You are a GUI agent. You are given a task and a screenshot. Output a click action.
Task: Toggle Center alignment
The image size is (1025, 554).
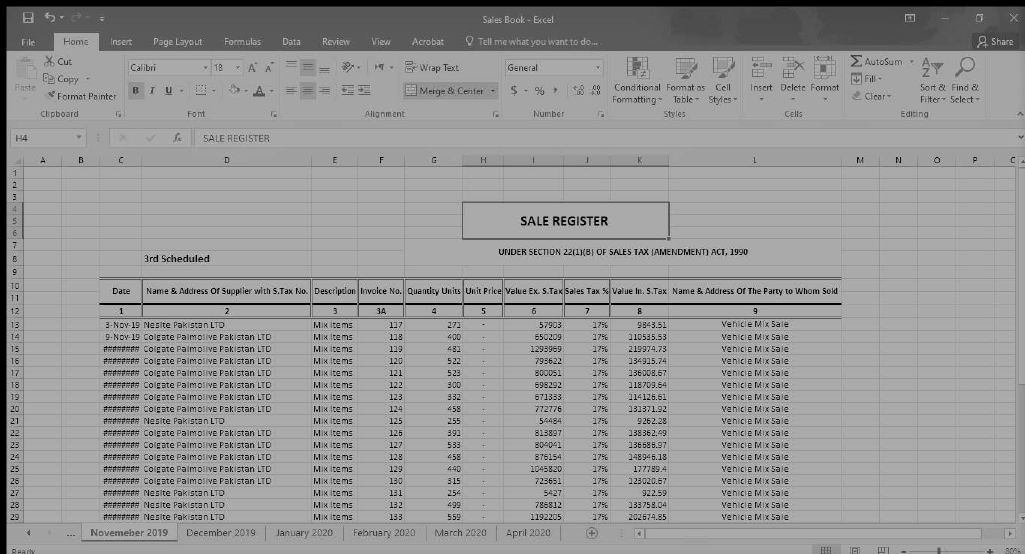pos(307,90)
